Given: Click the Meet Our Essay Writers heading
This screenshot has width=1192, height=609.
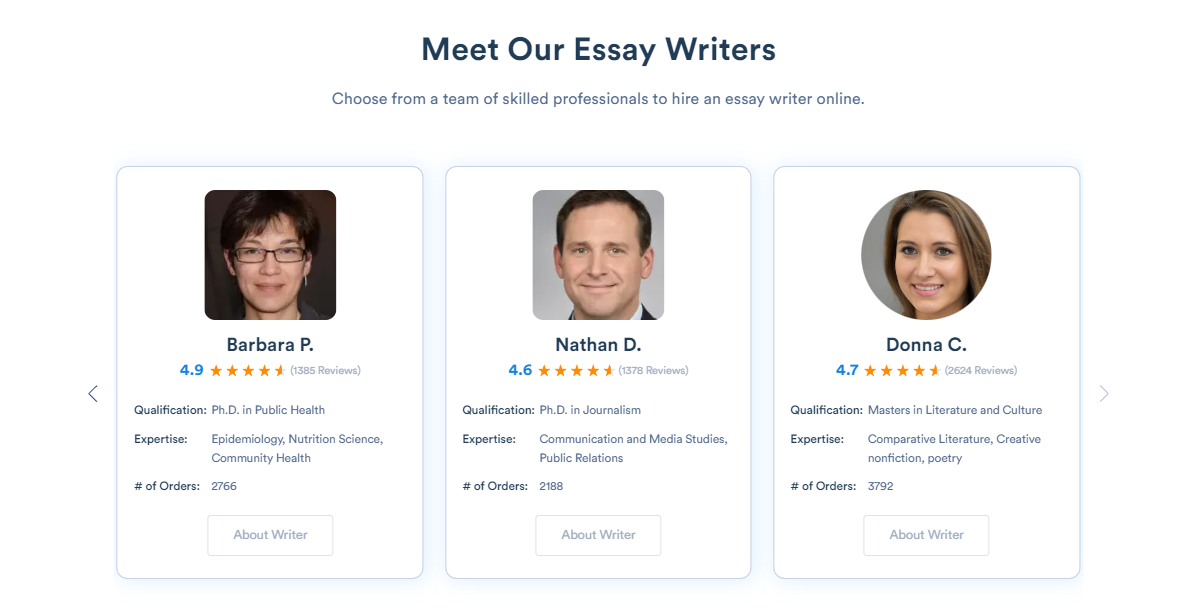Looking at the screenshot, I should [x=598, y=49].
